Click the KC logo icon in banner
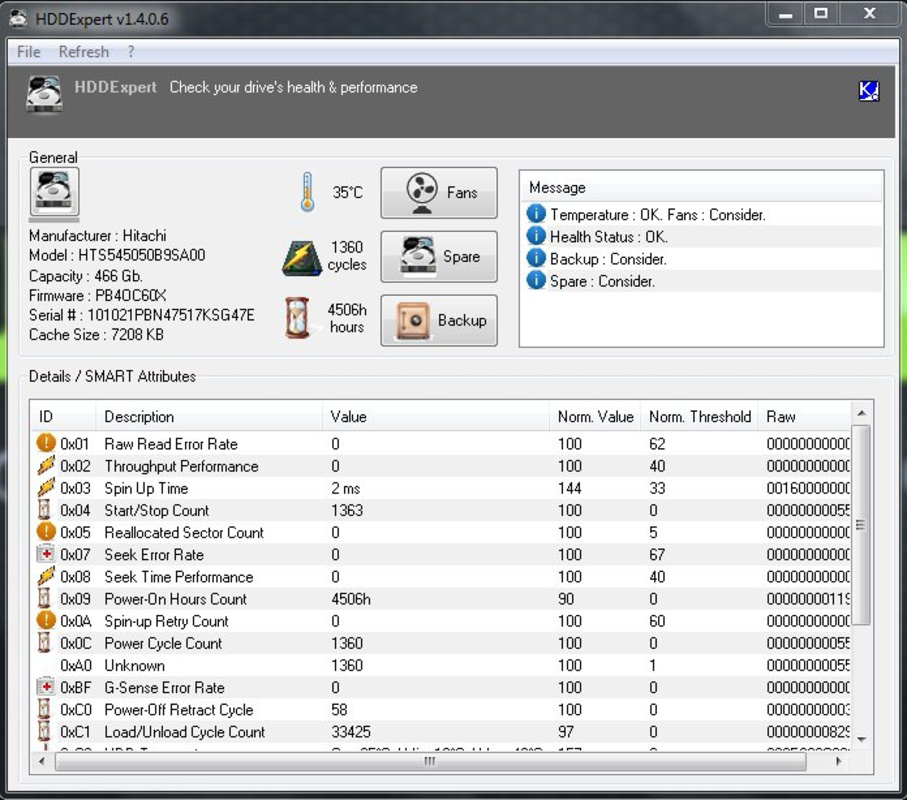 pos(868,90)
